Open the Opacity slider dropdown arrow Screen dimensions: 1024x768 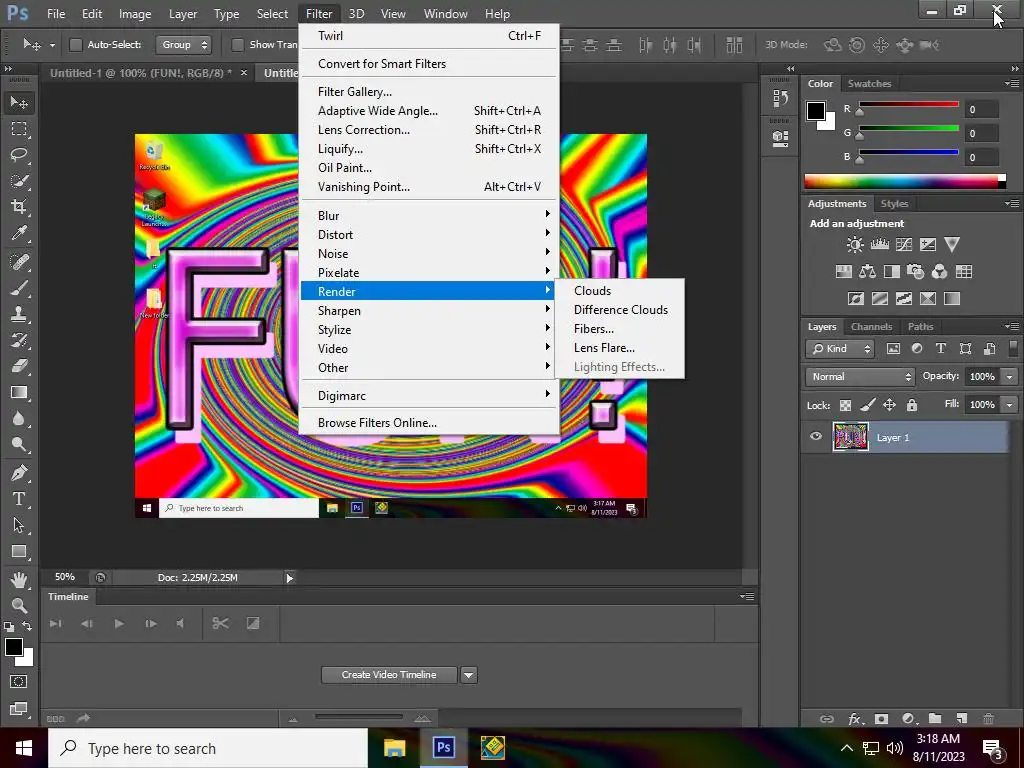(x=1010, y=377)
